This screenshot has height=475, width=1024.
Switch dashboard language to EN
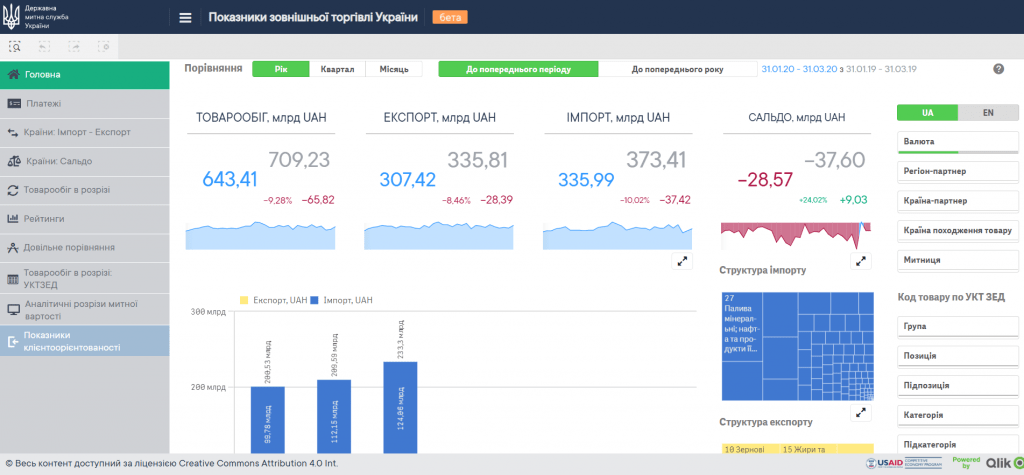coord(987,113)
